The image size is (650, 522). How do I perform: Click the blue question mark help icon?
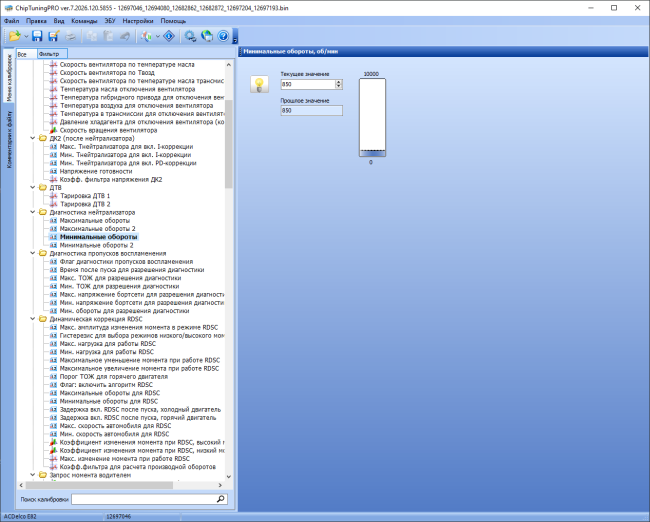[223, 36]
